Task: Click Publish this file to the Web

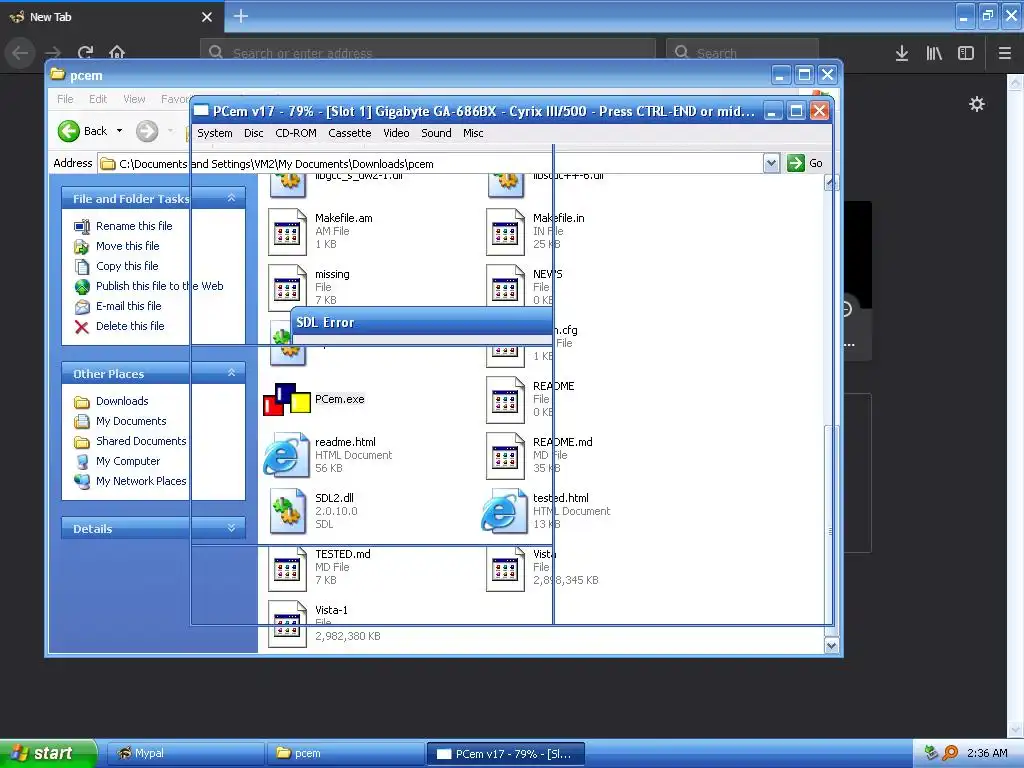Action: [159, 286]
